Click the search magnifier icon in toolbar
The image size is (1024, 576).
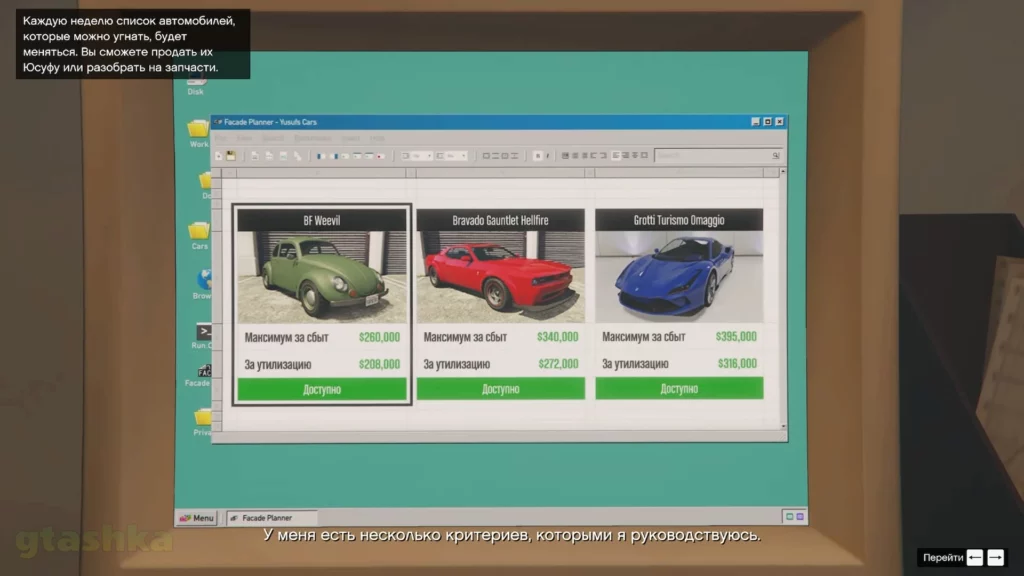click(x=775, y=156)
